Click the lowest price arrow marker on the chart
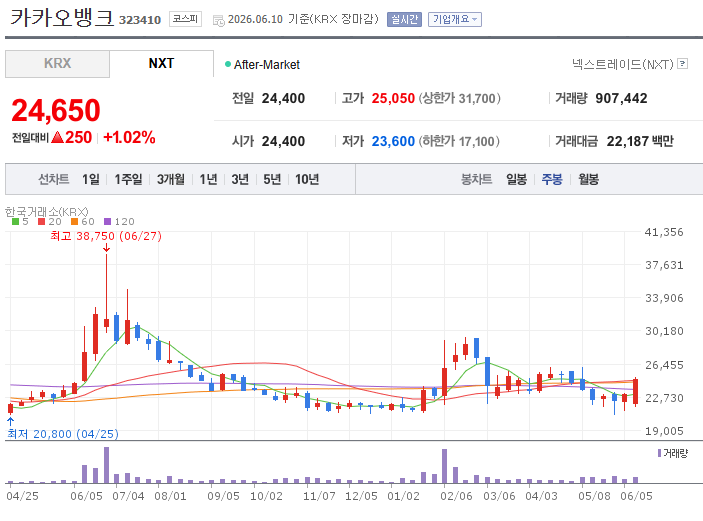This screenshot has width=703, height=521. click(x=10, y=421)
